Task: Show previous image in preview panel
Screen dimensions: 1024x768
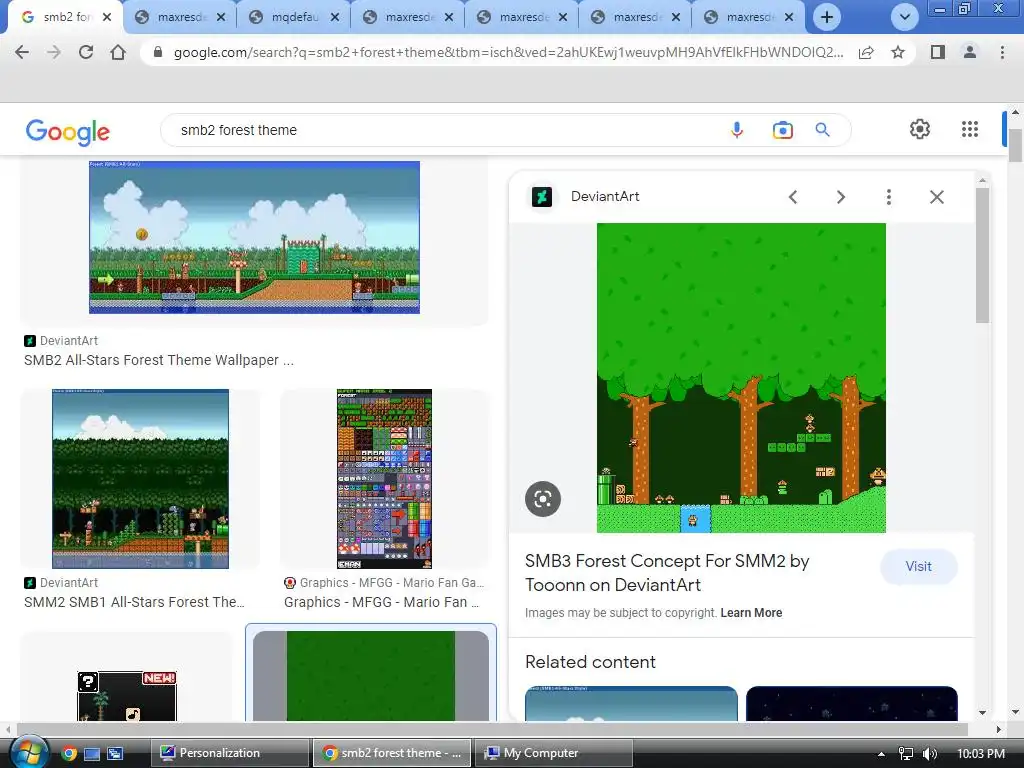Action: [x=793, y=197]
